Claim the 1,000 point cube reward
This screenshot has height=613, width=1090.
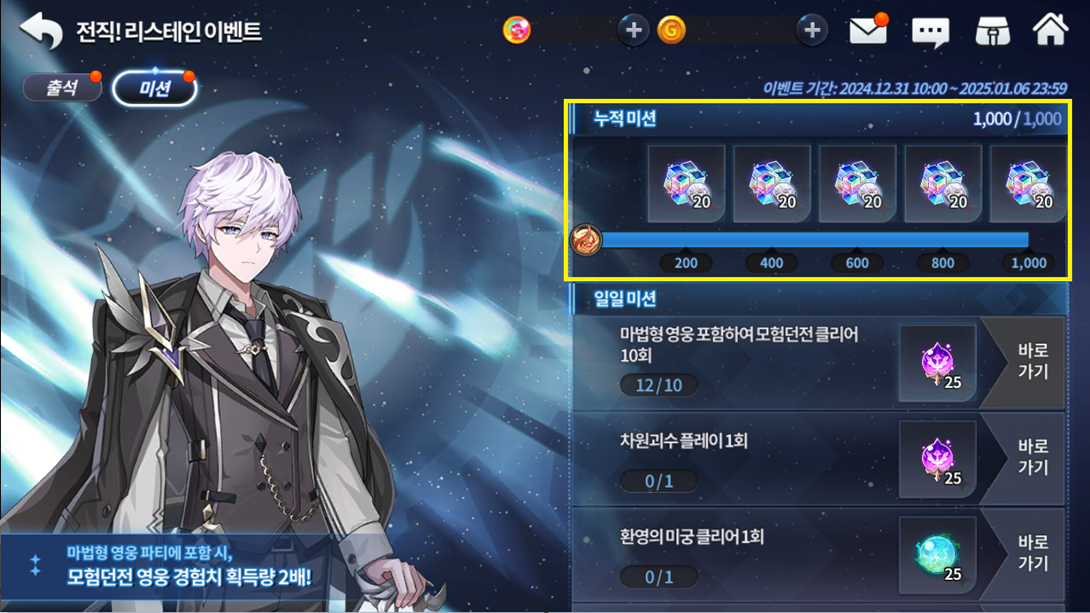1028,184
